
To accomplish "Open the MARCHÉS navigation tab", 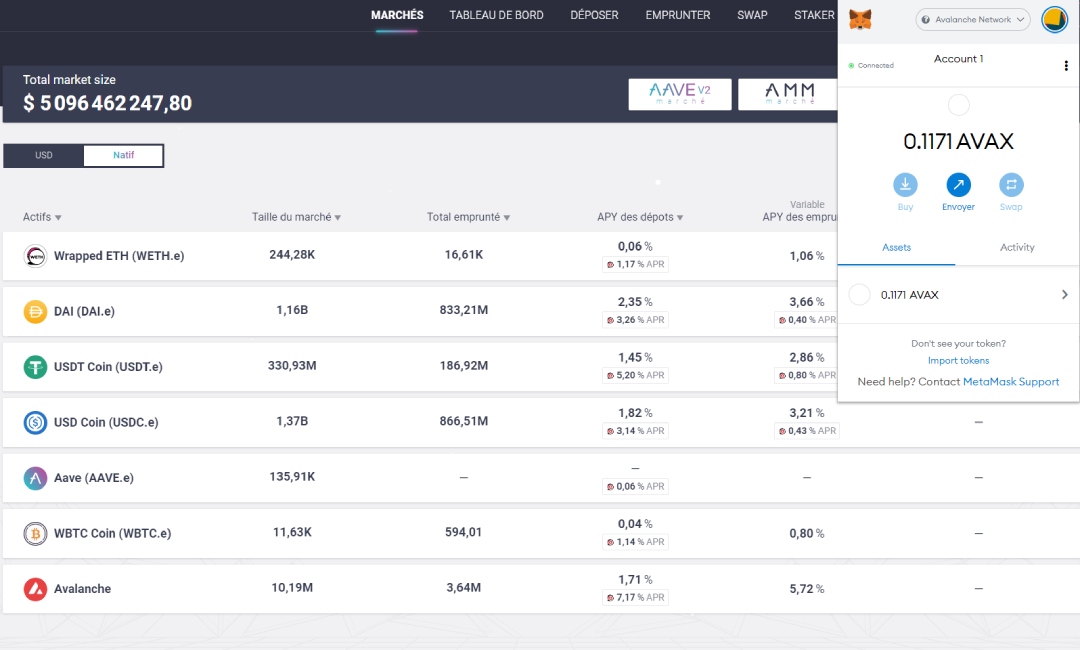I will pos(397,15).
